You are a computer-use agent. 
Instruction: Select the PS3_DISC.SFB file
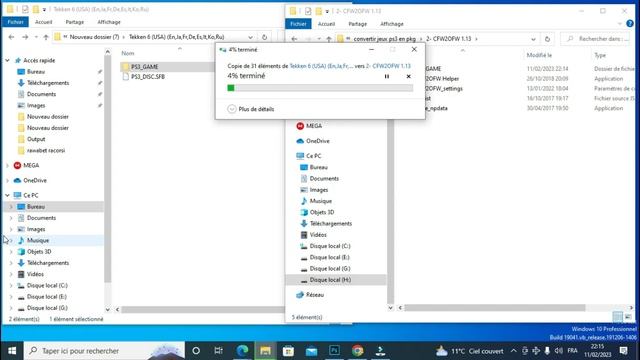click(x=148, y=77)
